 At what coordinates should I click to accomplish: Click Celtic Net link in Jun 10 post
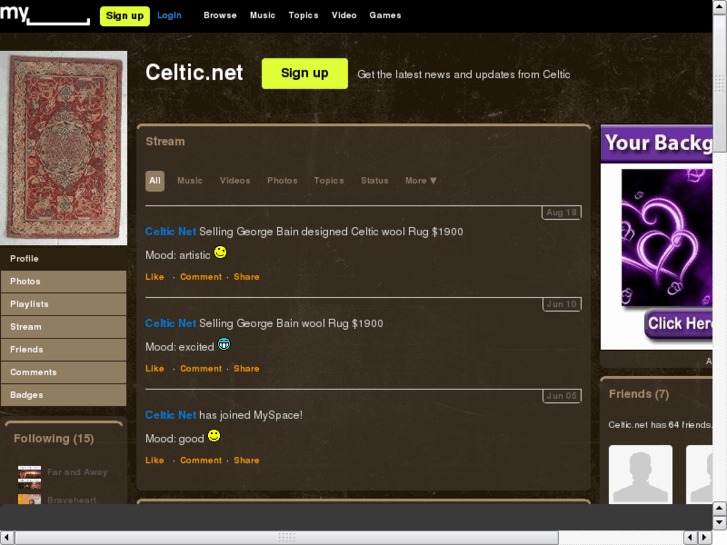tap(171, 323)
